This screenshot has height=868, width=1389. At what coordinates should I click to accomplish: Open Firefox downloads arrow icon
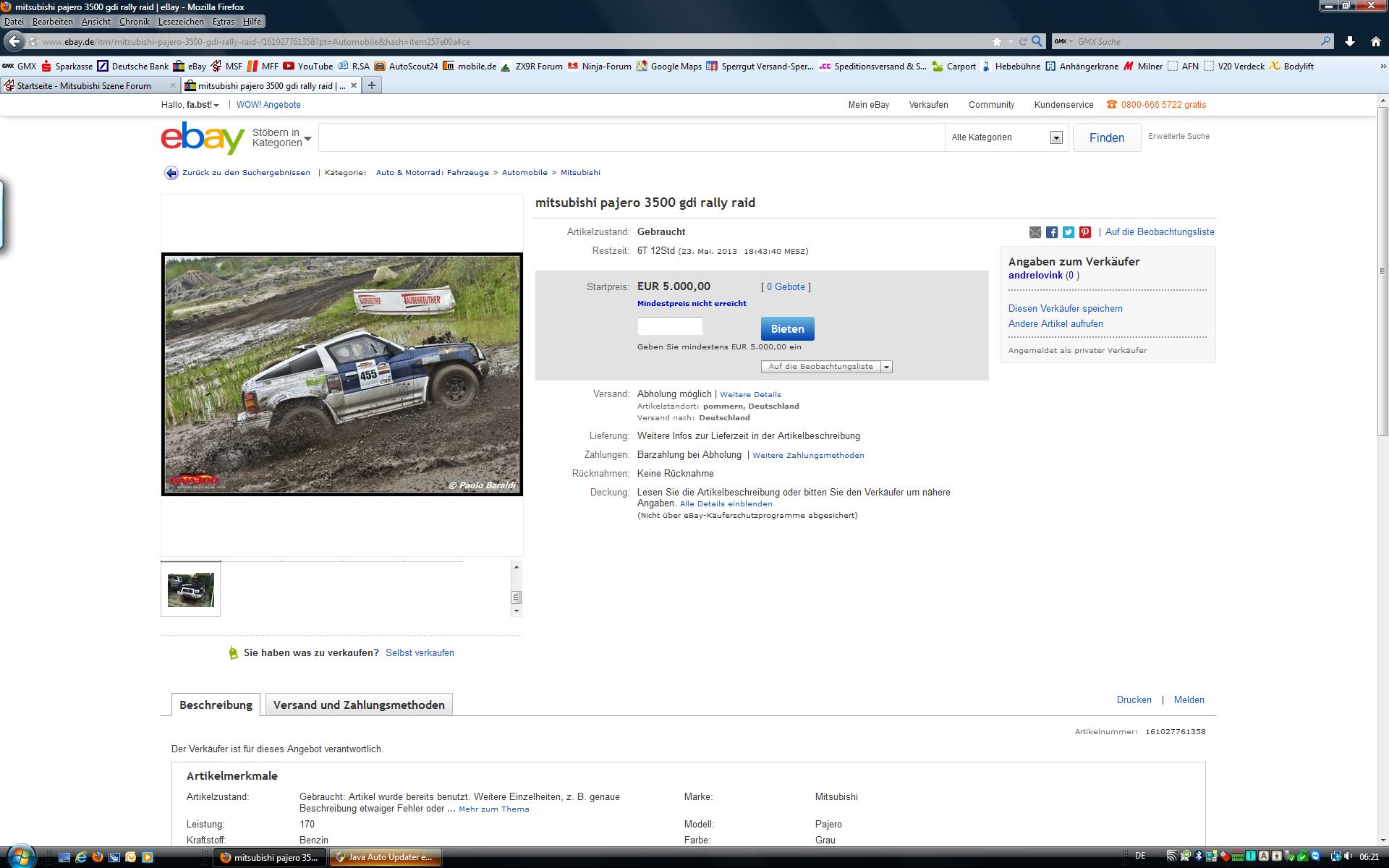[x=1350, y=41]
